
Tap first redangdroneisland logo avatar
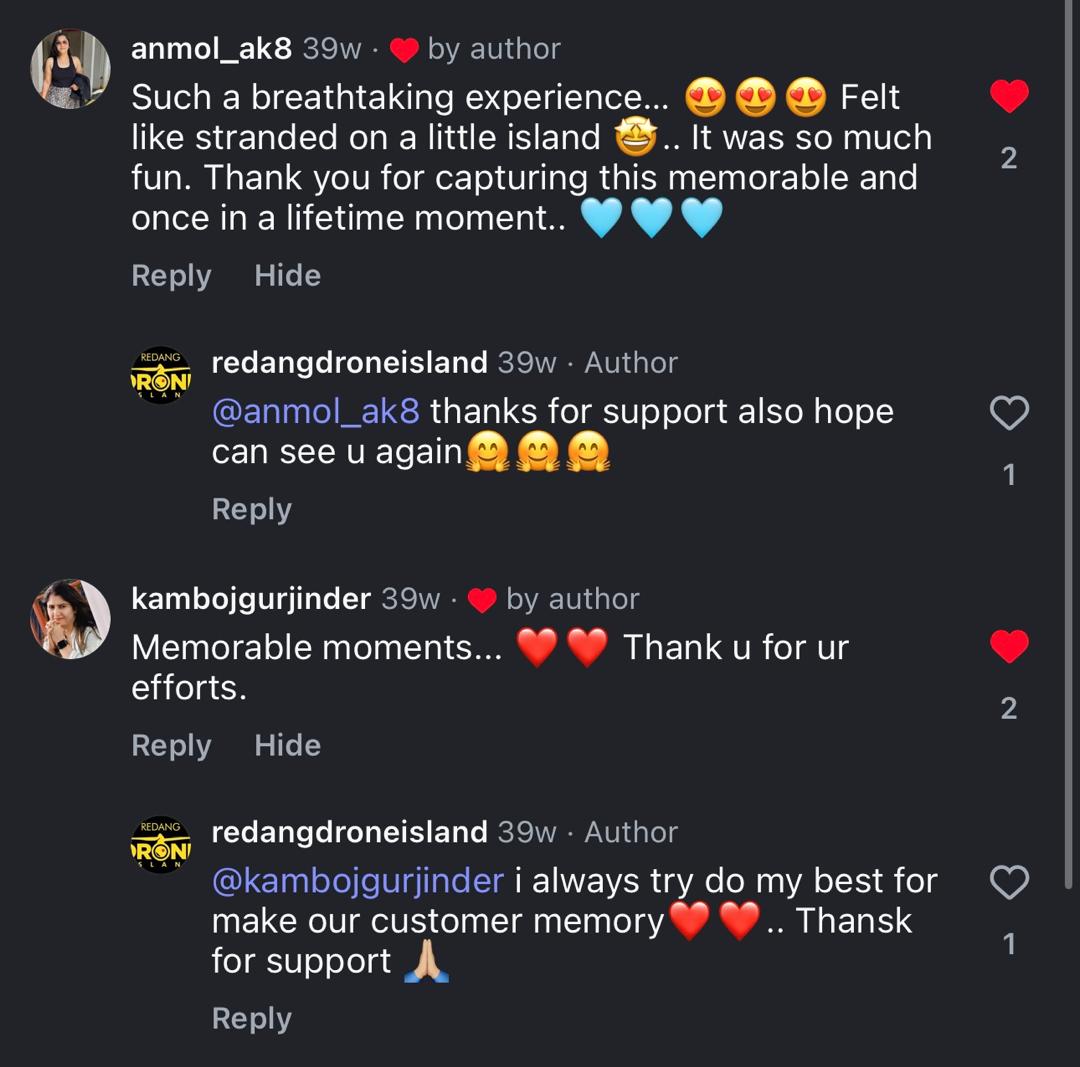tap(161, 376)
